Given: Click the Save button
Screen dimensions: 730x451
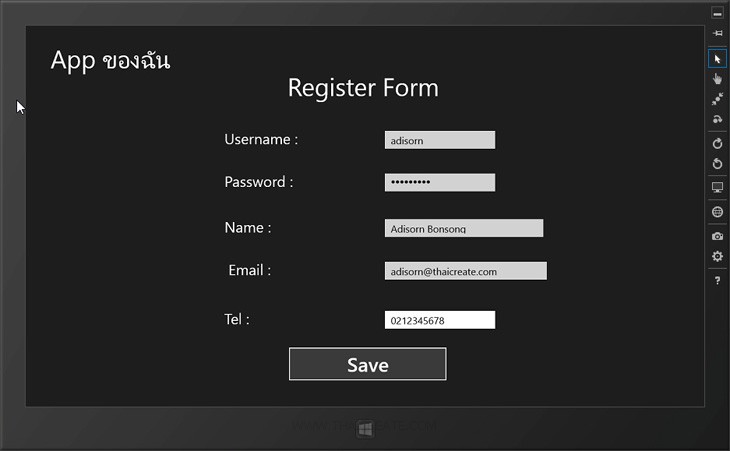Looking at the screenshot, I should pos(367,364).
